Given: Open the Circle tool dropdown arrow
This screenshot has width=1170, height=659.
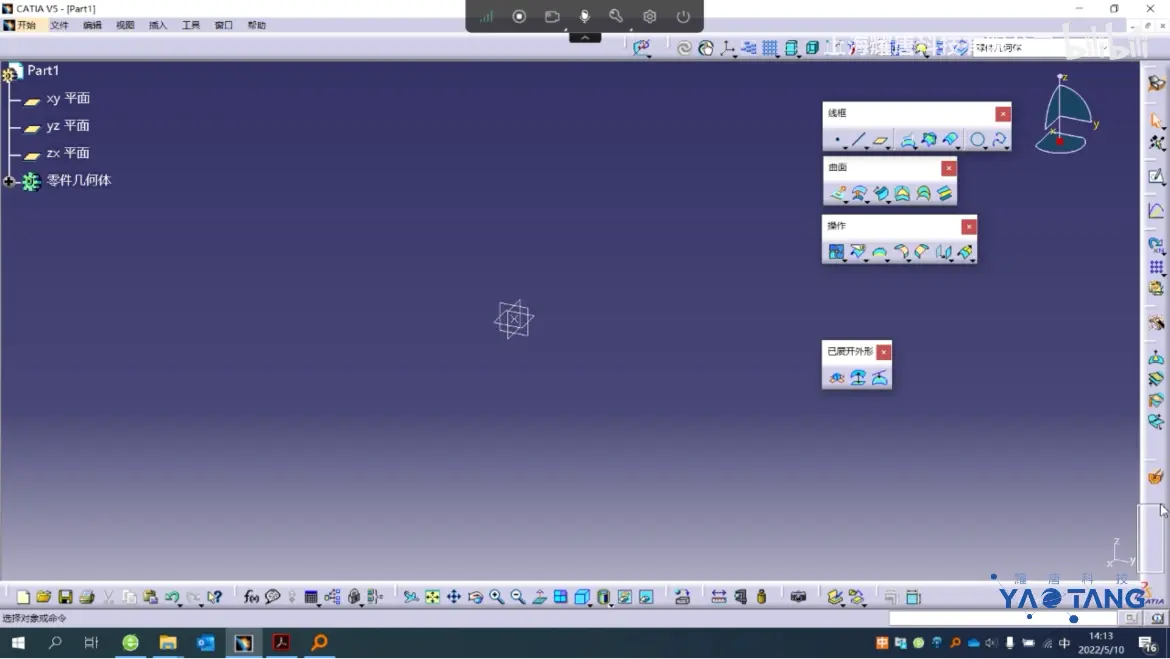Looking at the screenshot, I should click(x=986, y=147).
